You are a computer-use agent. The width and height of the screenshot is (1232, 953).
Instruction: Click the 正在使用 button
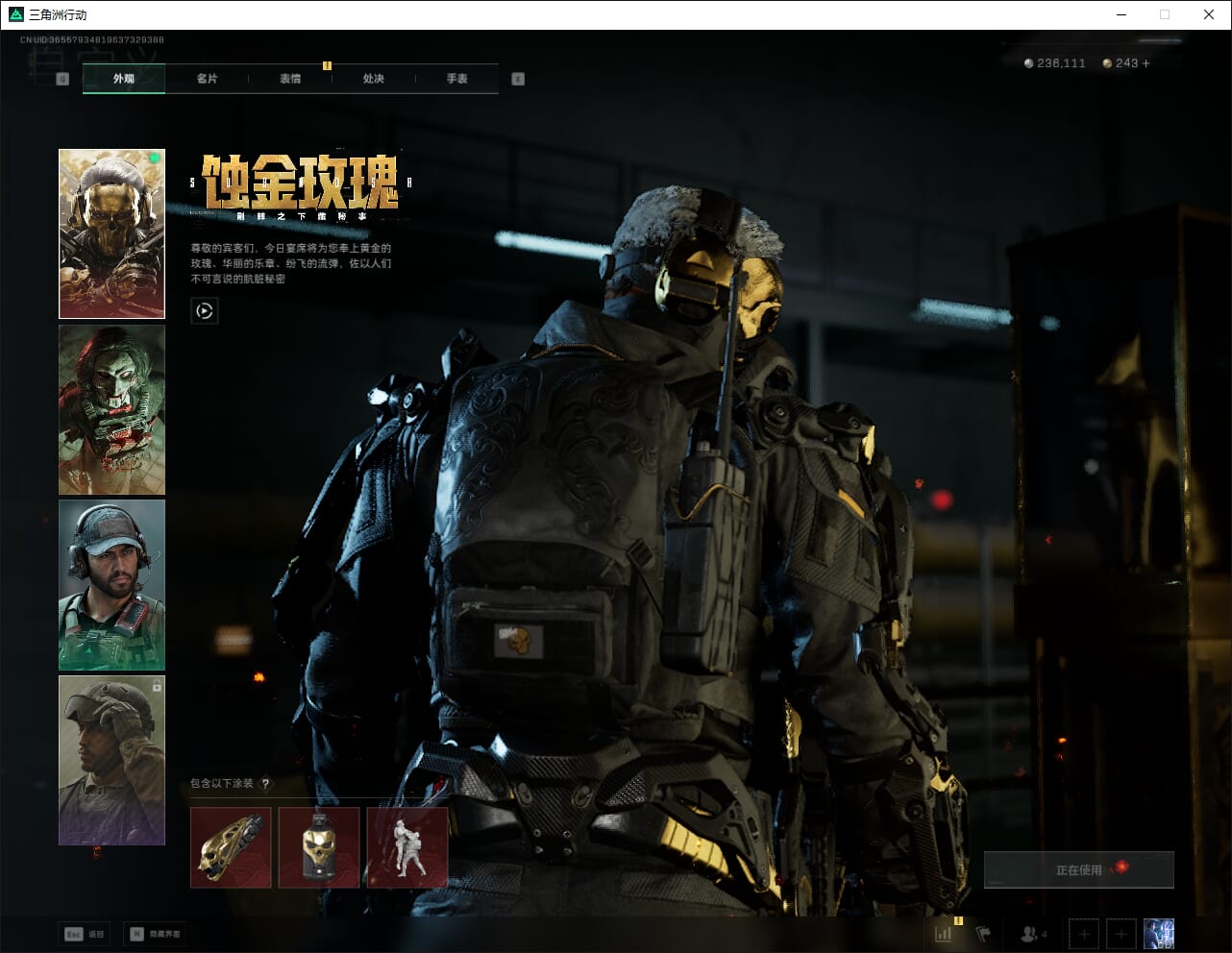tap(1078, 869)
